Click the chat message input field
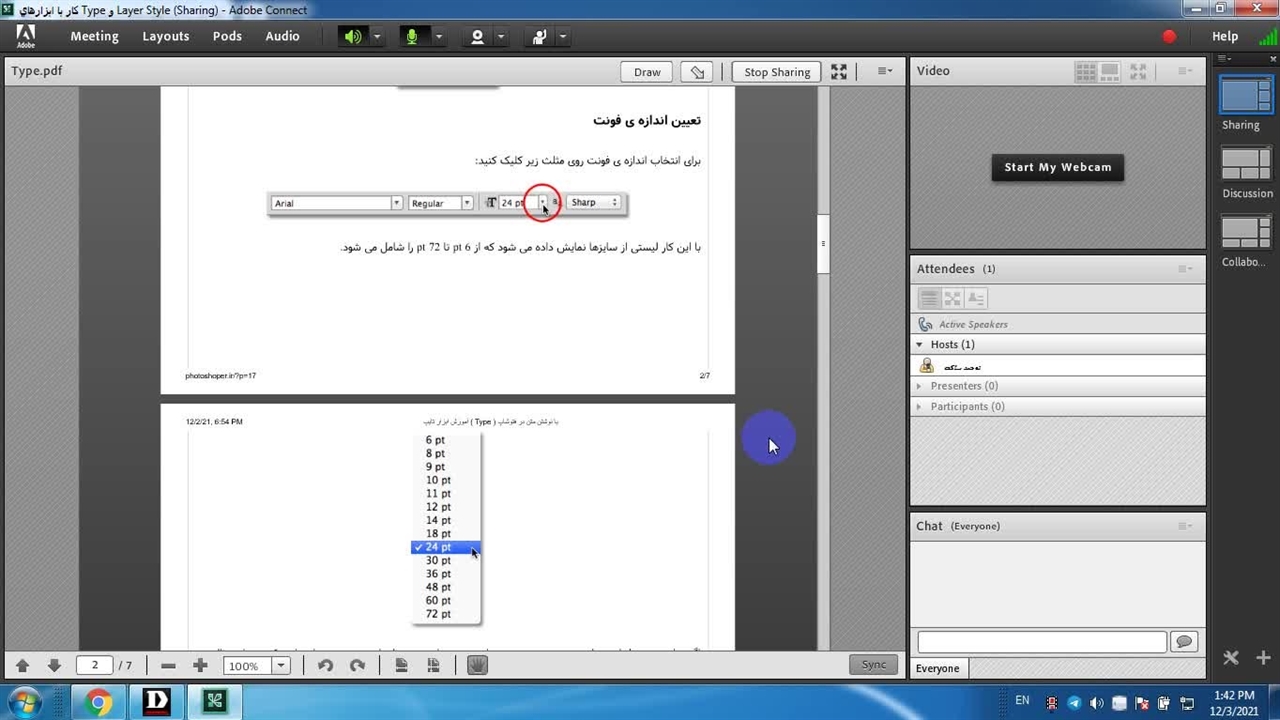 tap(1041, 642)
